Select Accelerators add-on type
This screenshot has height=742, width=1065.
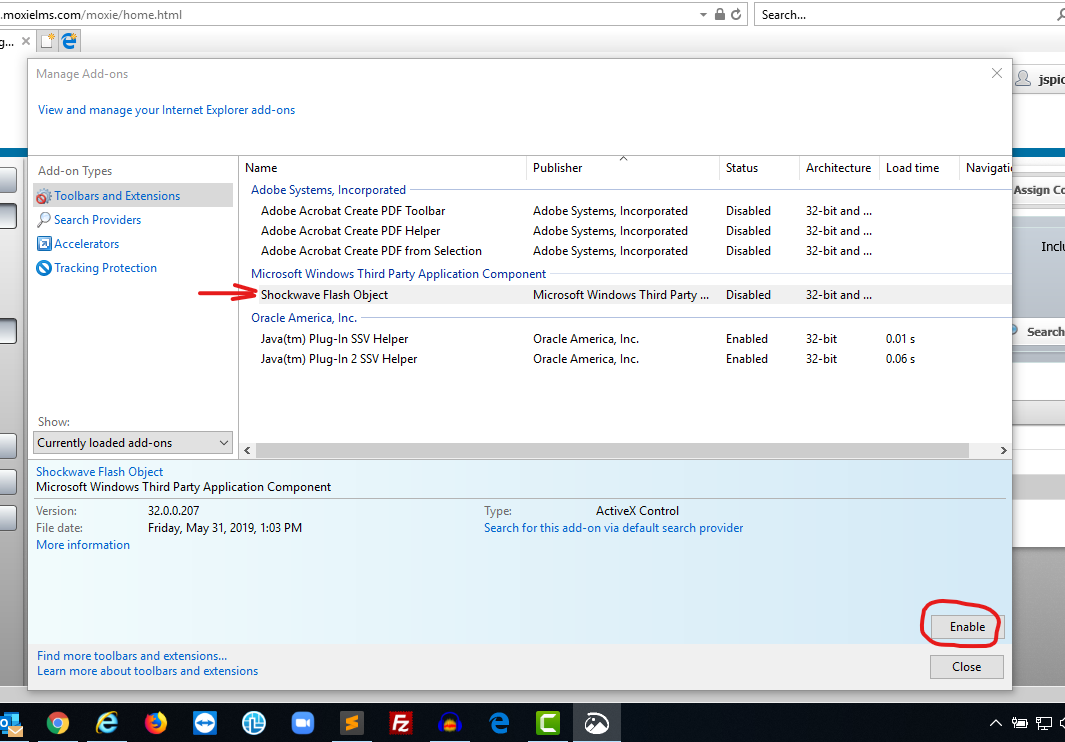(86, 244)
